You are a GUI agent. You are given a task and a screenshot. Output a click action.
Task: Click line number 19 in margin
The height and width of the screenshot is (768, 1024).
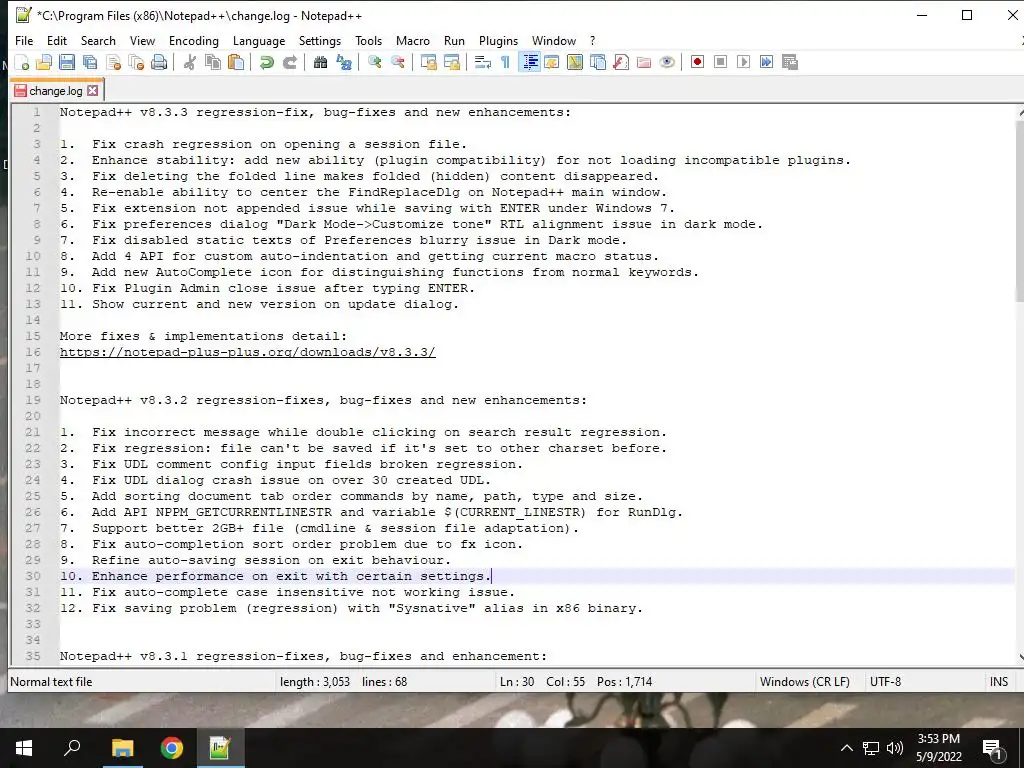pyautogui.click(x=33, y=400)
